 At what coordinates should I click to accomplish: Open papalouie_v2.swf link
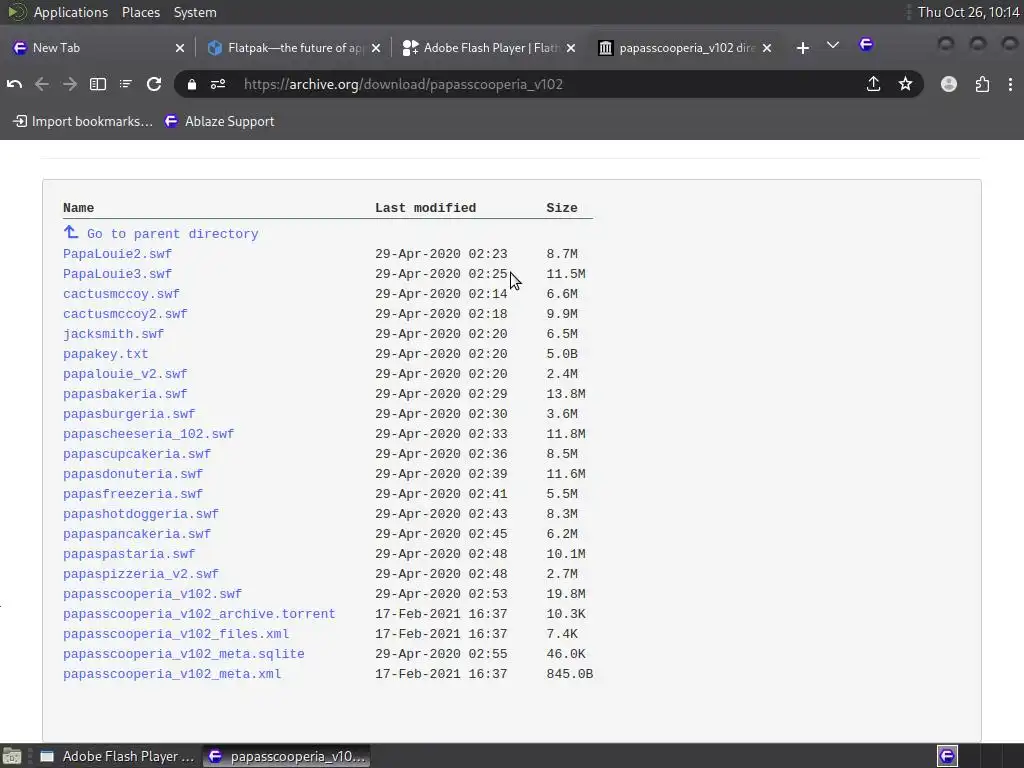point(125,374)
